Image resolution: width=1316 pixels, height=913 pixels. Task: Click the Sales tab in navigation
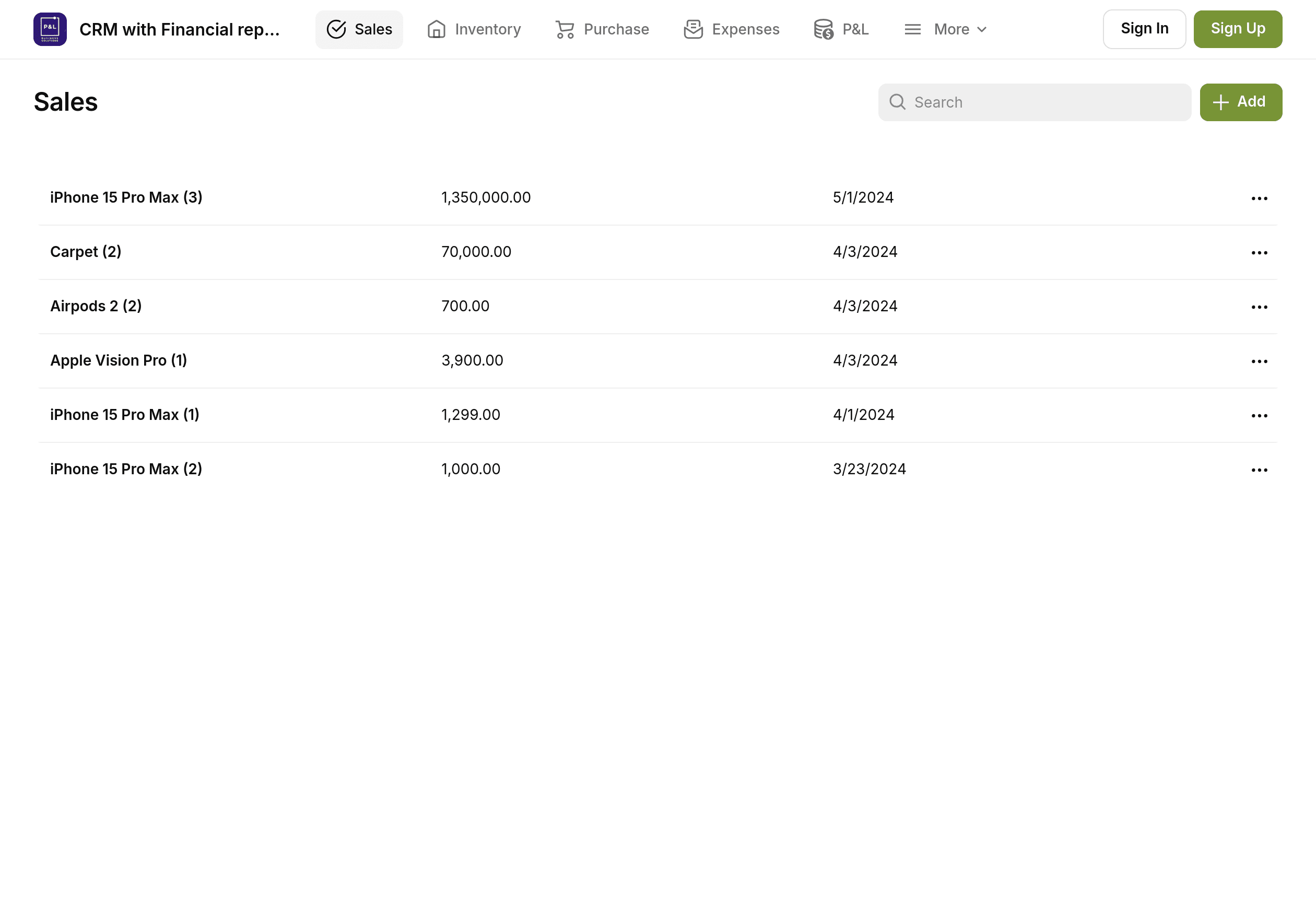tap(359, 29)
